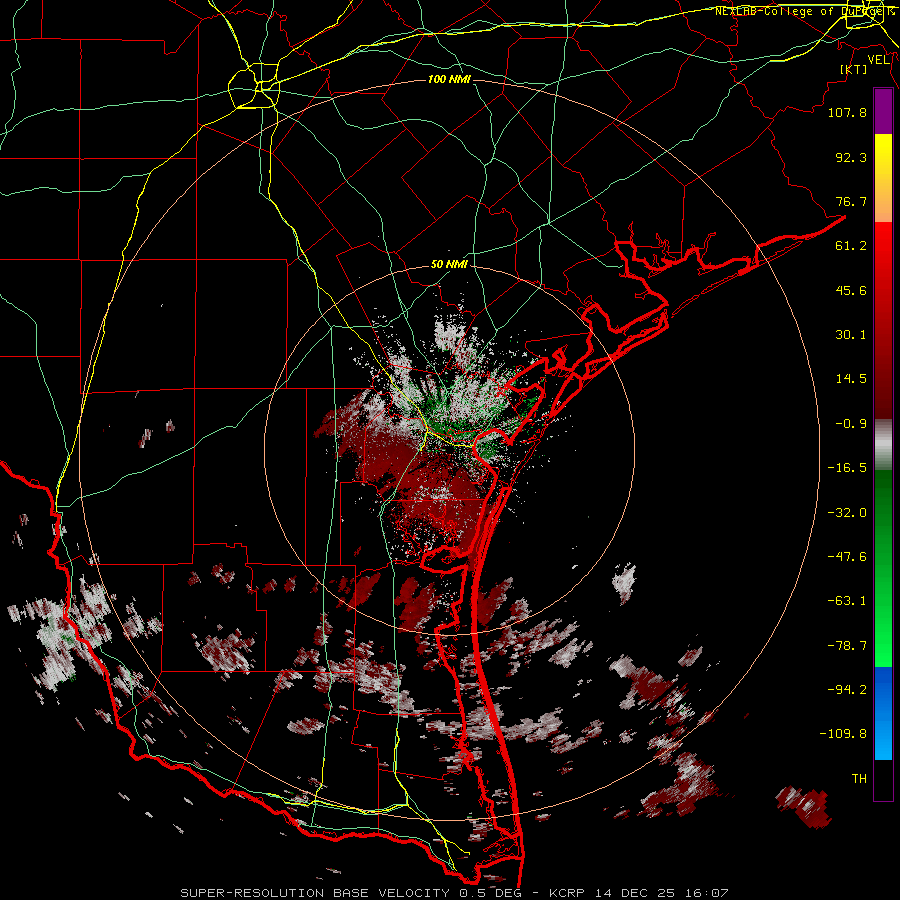This screenshot has width=900, height=900.
Task: Click the 14.5 legend value
Action: pos(851,379)
